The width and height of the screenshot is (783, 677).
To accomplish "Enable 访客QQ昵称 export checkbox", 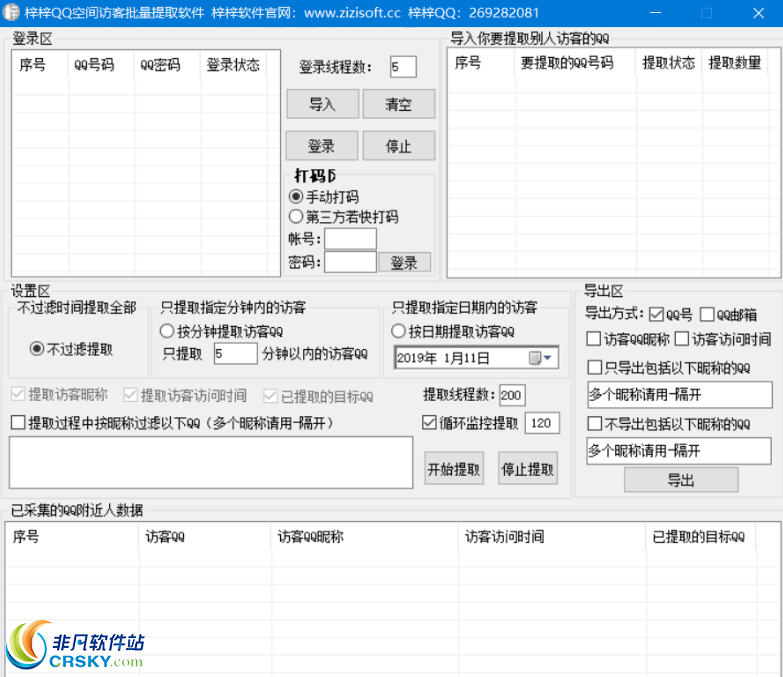I will [x=593, y=339].
